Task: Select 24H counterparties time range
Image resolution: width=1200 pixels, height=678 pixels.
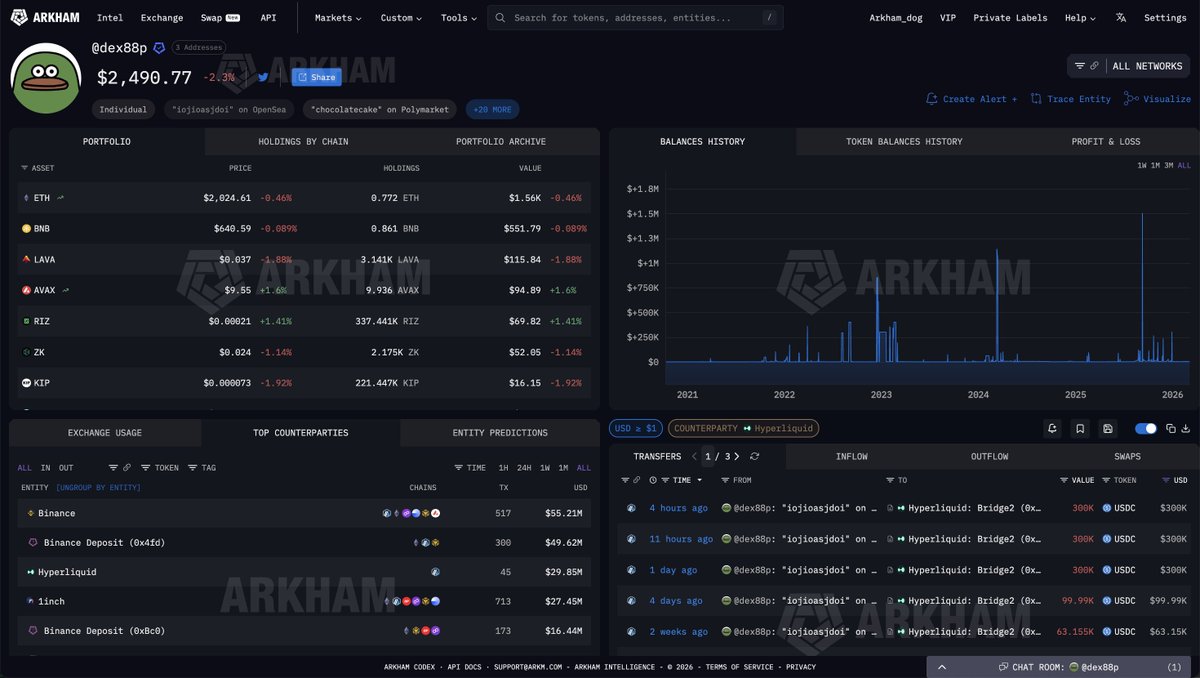Action: click(x=525, y=467)
